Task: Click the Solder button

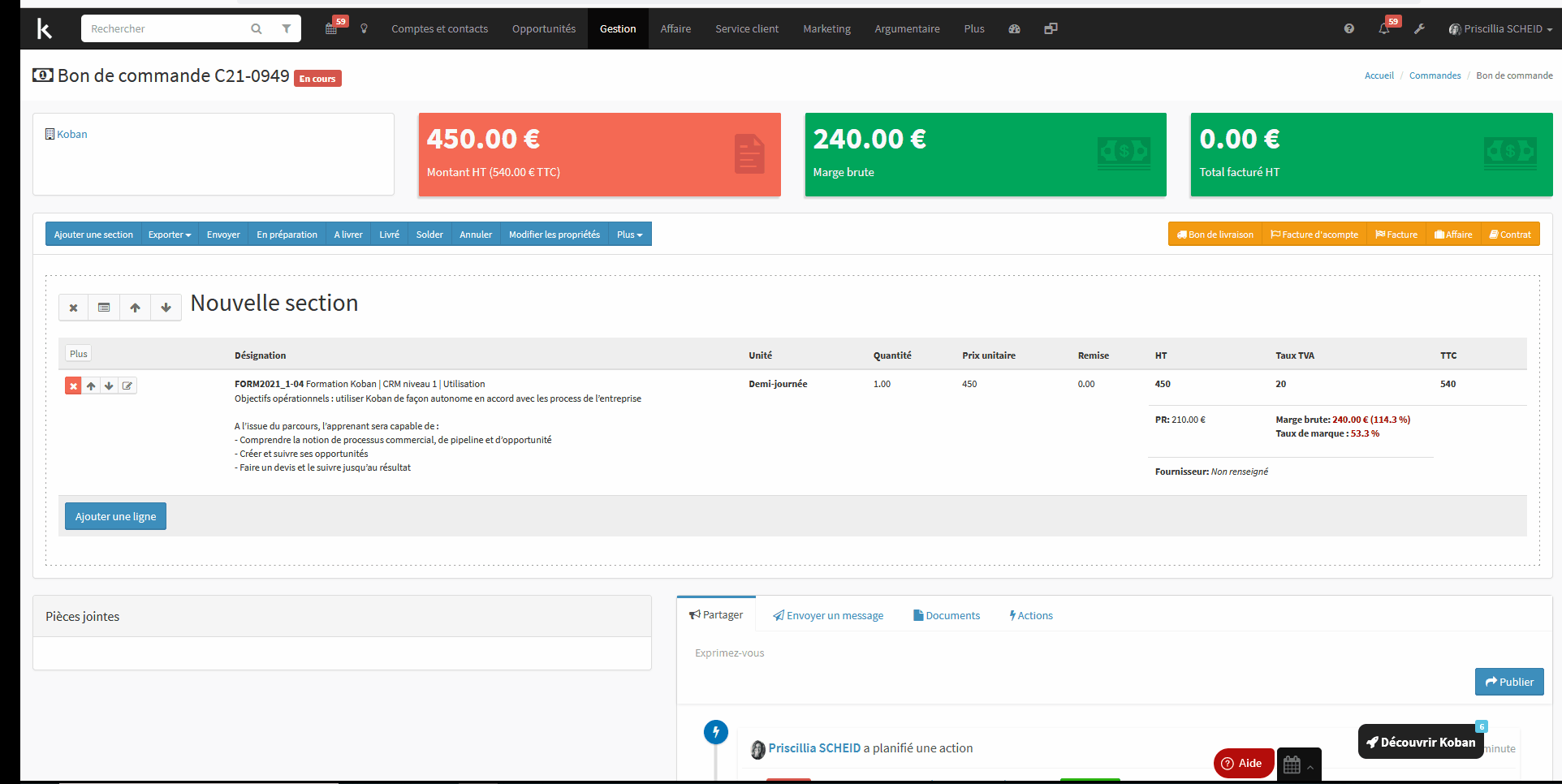Action: click(429, 235)
